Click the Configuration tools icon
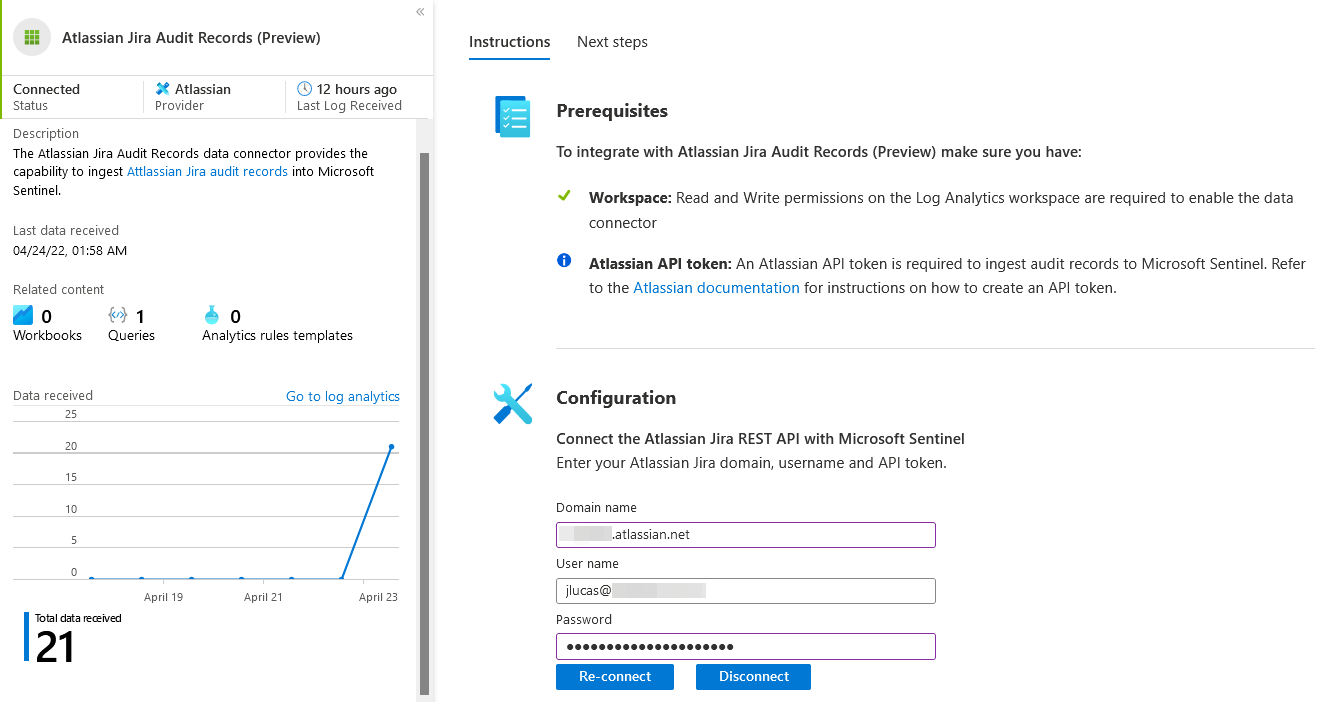Viewport: 1337px width, 702px height. tap(513, 403)
